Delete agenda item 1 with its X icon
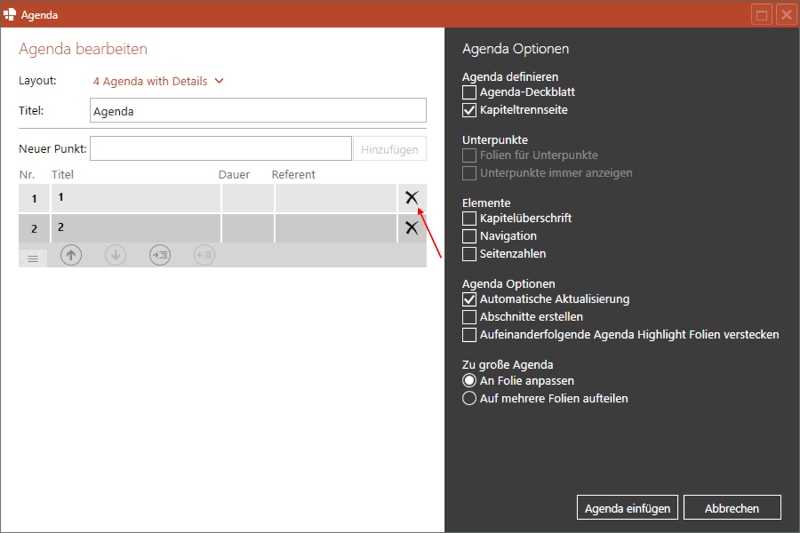 (411, 198)
